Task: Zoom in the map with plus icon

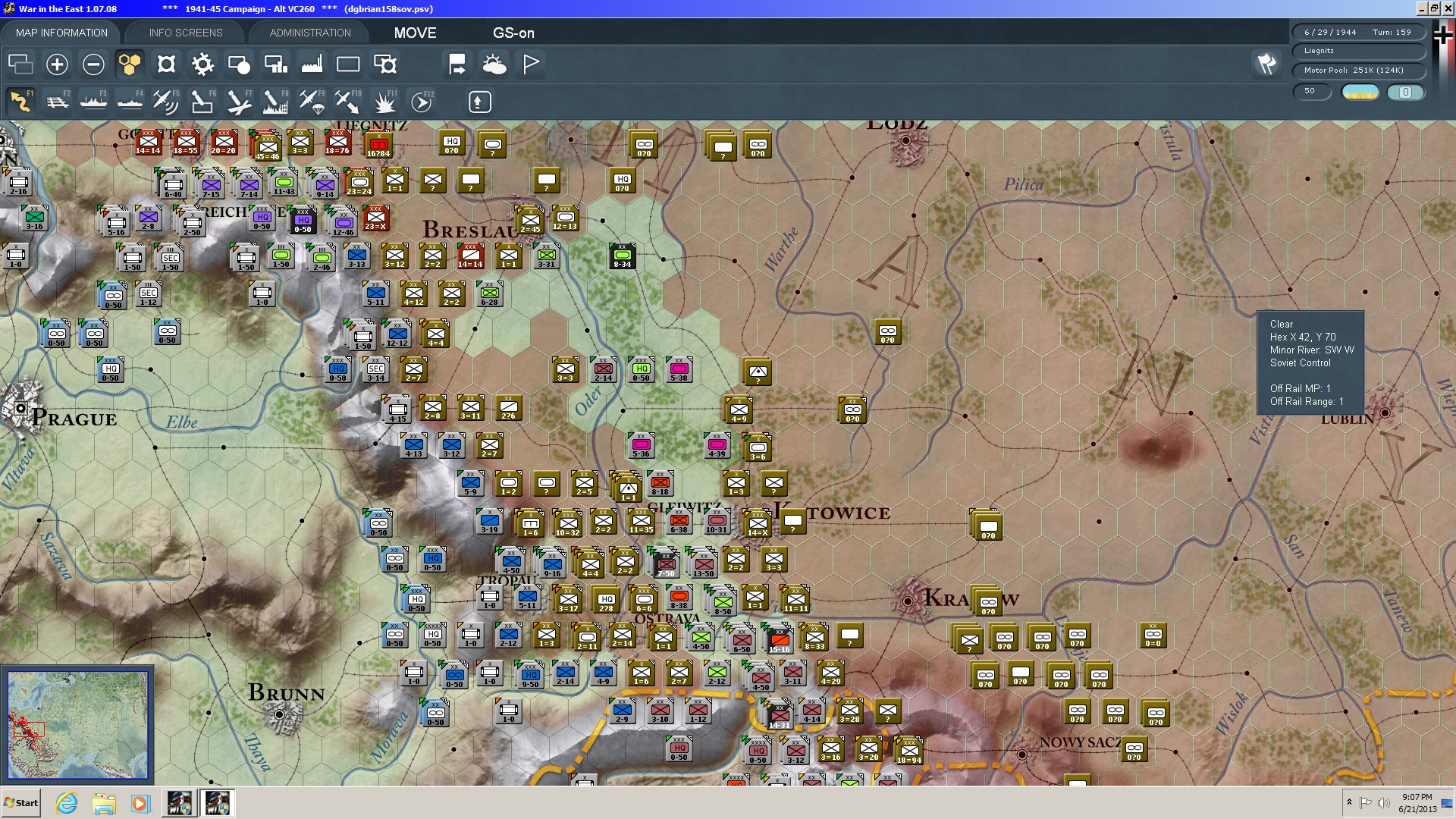Action: (57, 64)
